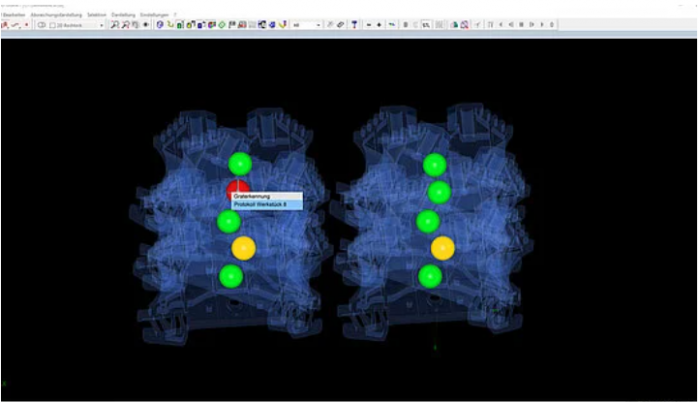Click the yellow marker on right workpiece
700x402 pixels.
click(x=442, y=248)
